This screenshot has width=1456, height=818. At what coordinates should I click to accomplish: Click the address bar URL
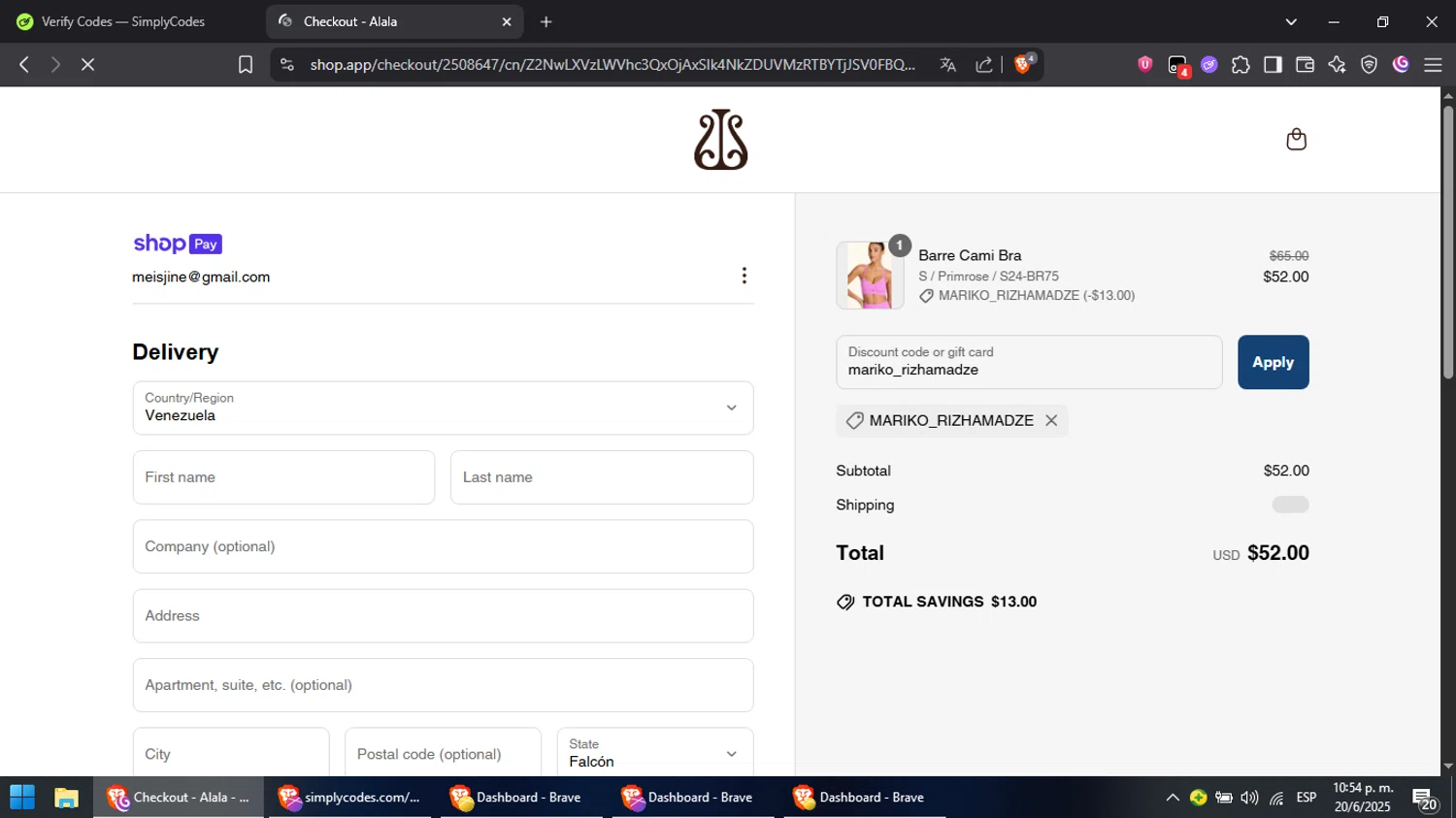(612, 64)
